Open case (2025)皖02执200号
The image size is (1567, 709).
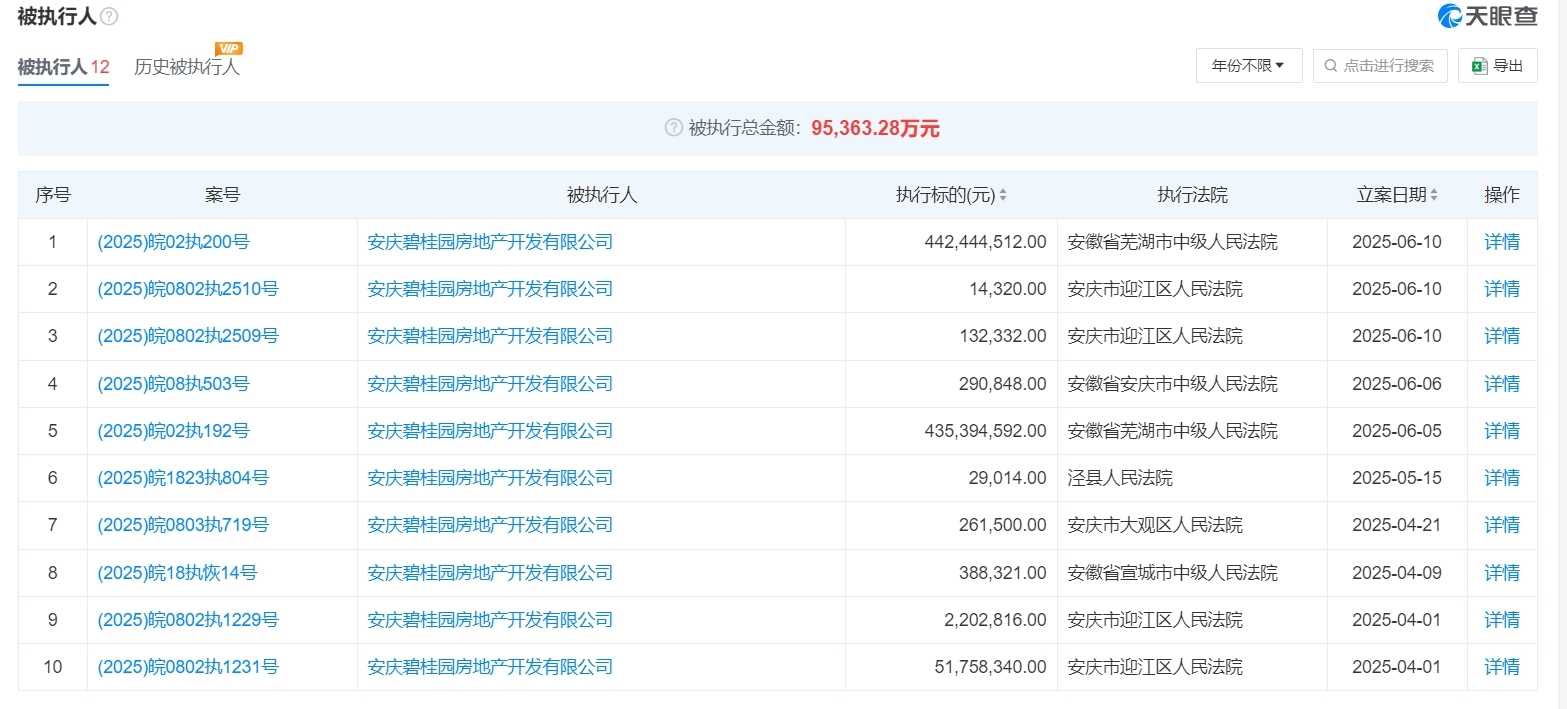(174, 242)
